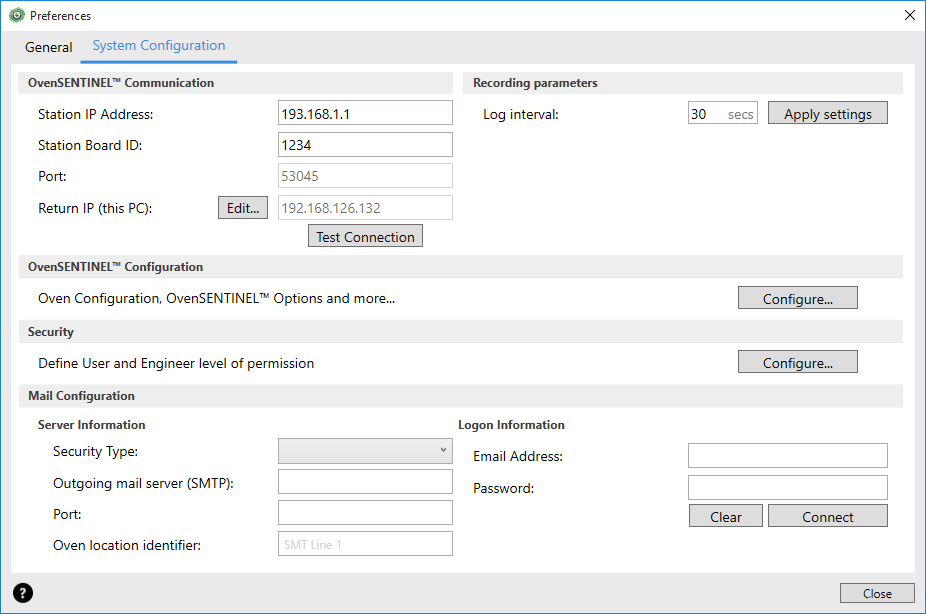Click the Preferences app logo icon
The height and width of the screenshot is (614, 926).
[x=17, y=15]
